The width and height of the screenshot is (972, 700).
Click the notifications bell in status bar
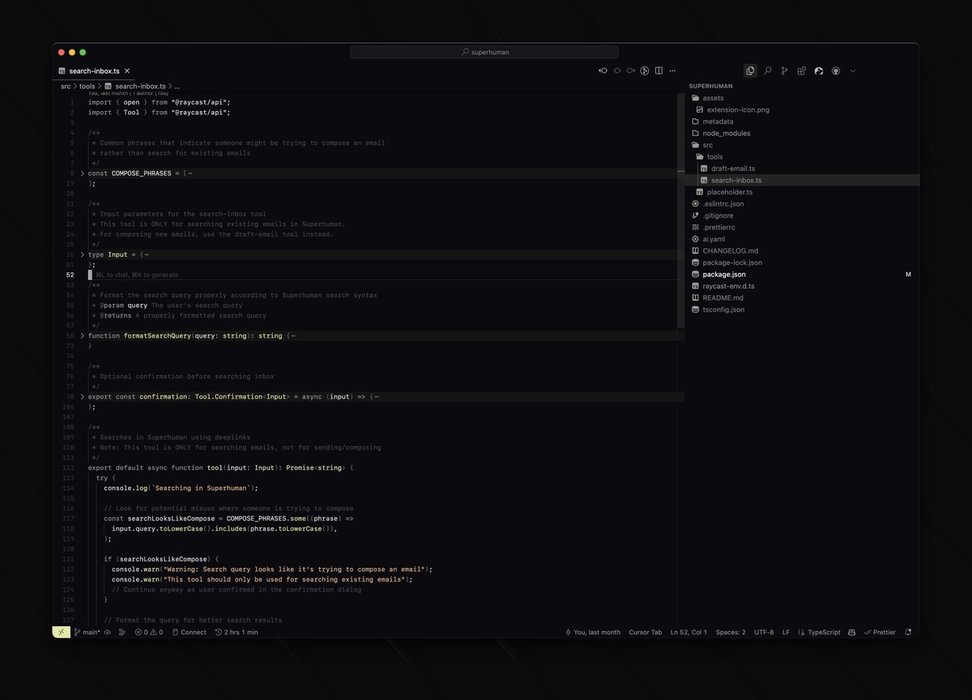[x=908, y=632]
